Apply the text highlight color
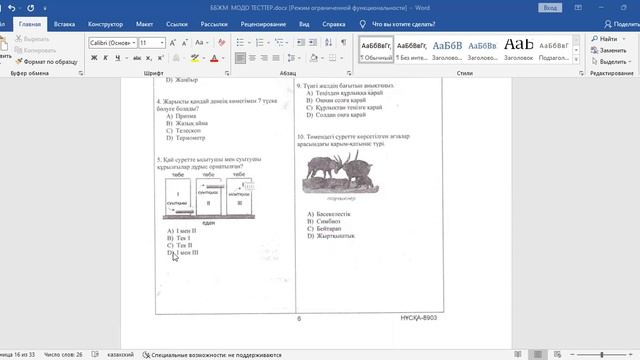640x360 pixels. point(195,58)
